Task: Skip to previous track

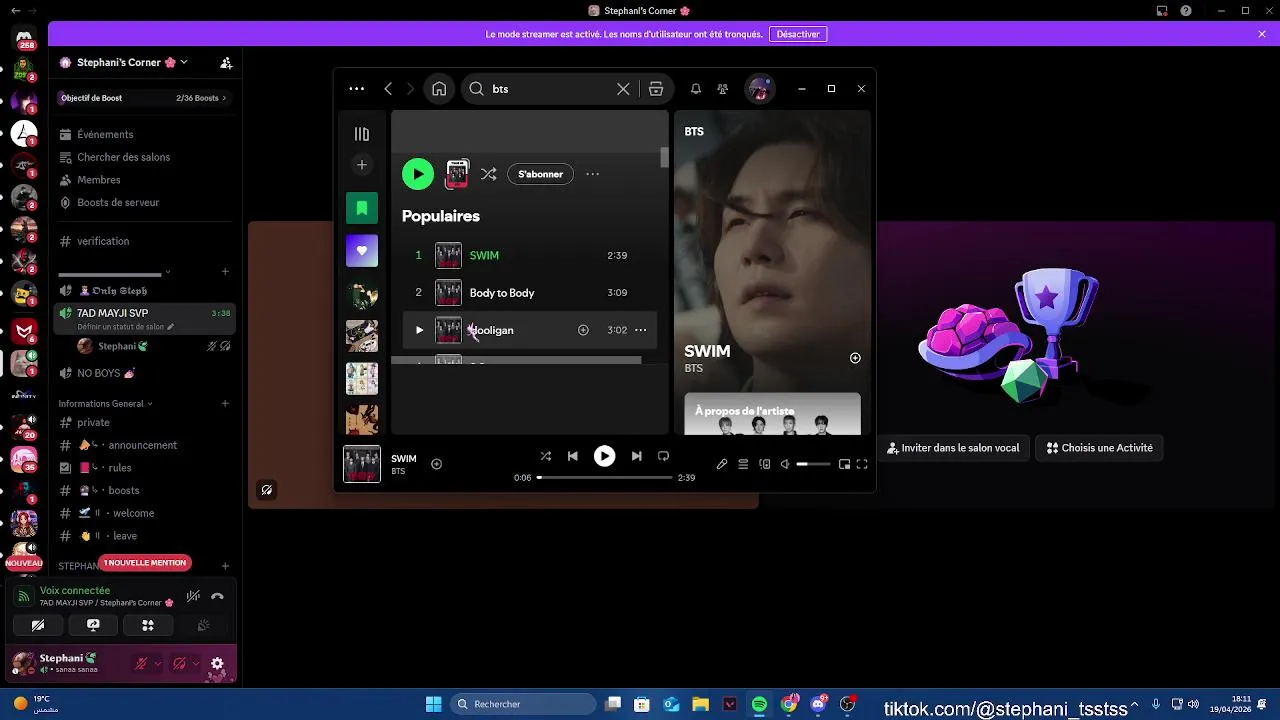Action: 573,456
